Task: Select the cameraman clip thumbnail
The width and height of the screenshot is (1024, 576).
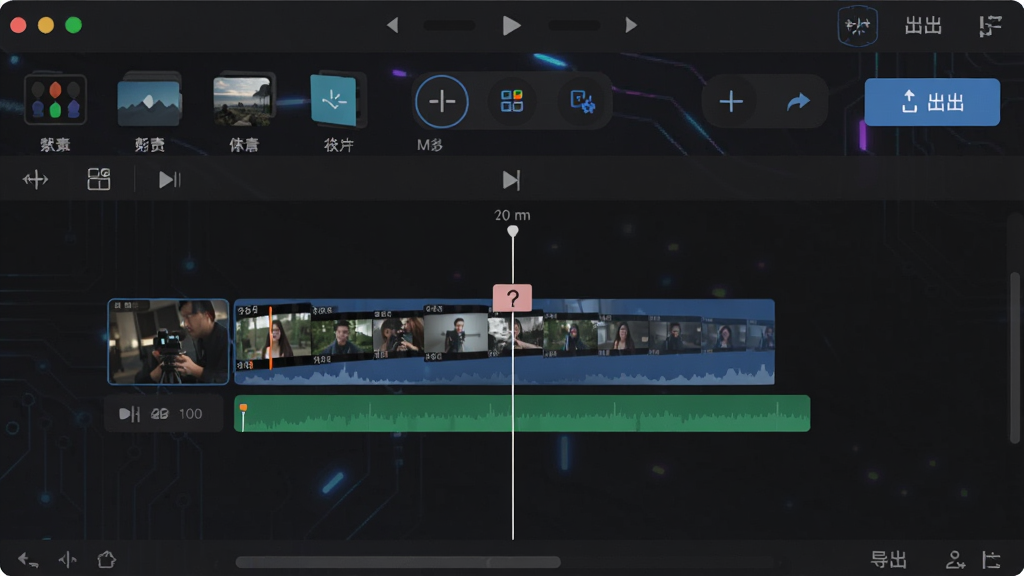Action: click(168, 342)
